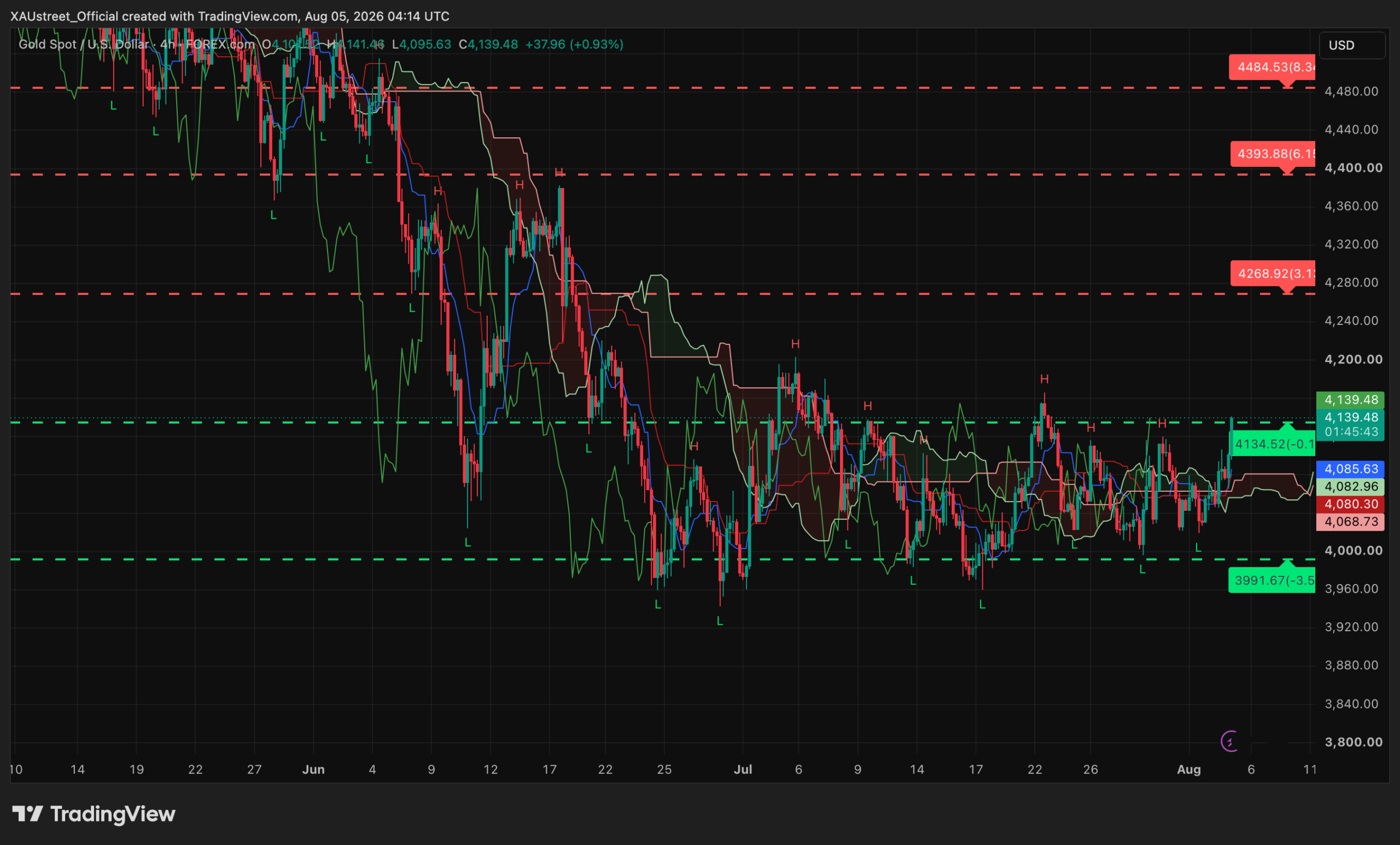Select the 3991.67 green support level label

click(1271, 580)
